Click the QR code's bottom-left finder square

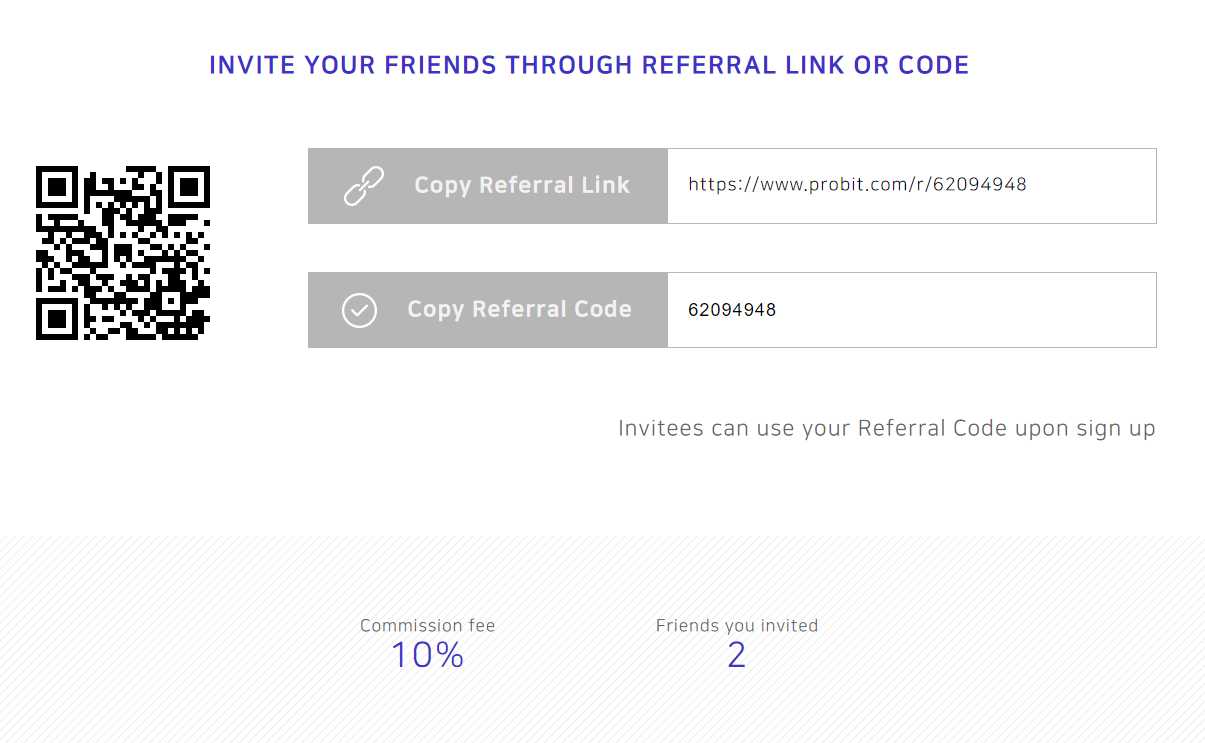[x=57, y=319]
